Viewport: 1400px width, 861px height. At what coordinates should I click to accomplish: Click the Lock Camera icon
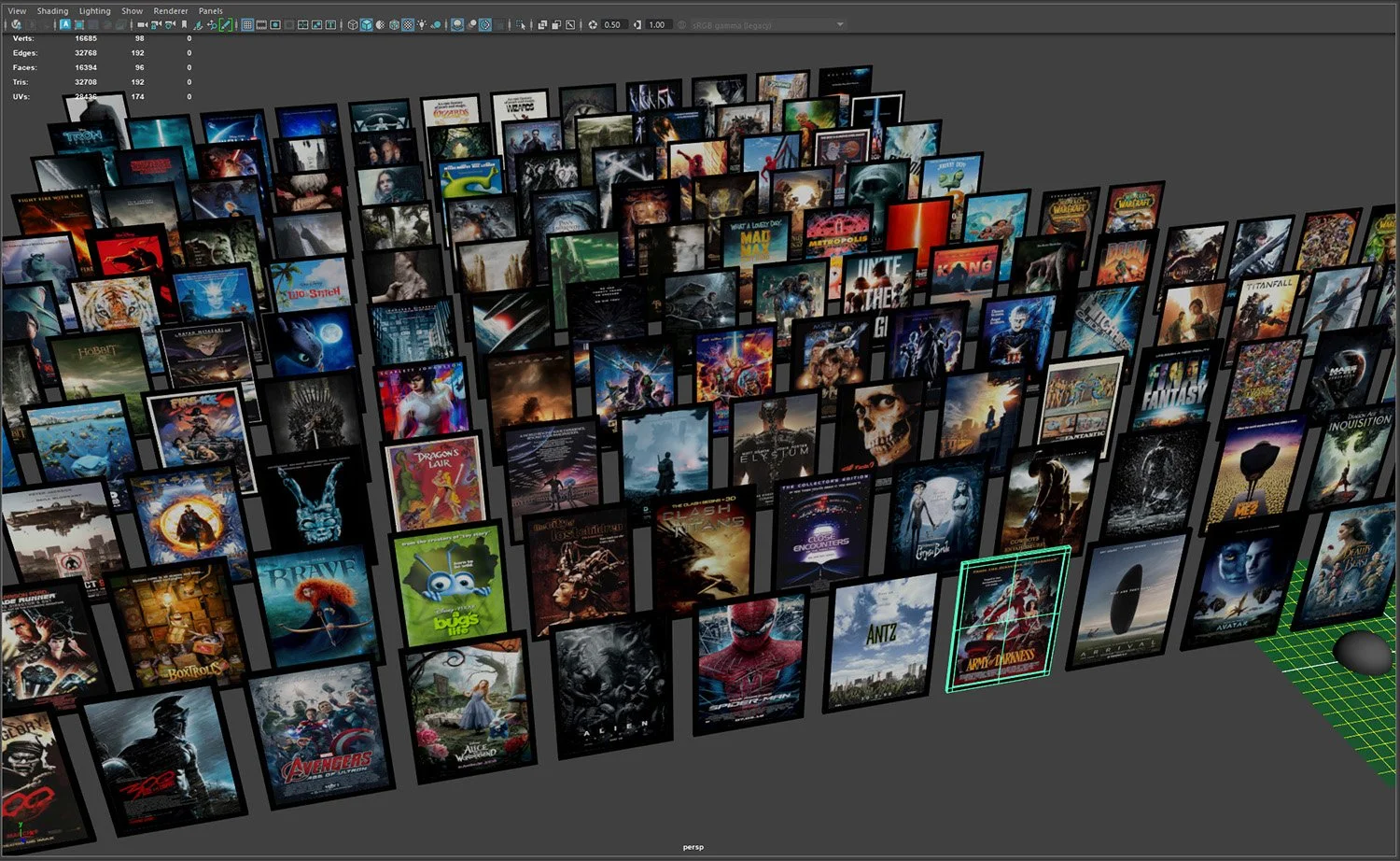pyautogui.click(x=156, y=24)
